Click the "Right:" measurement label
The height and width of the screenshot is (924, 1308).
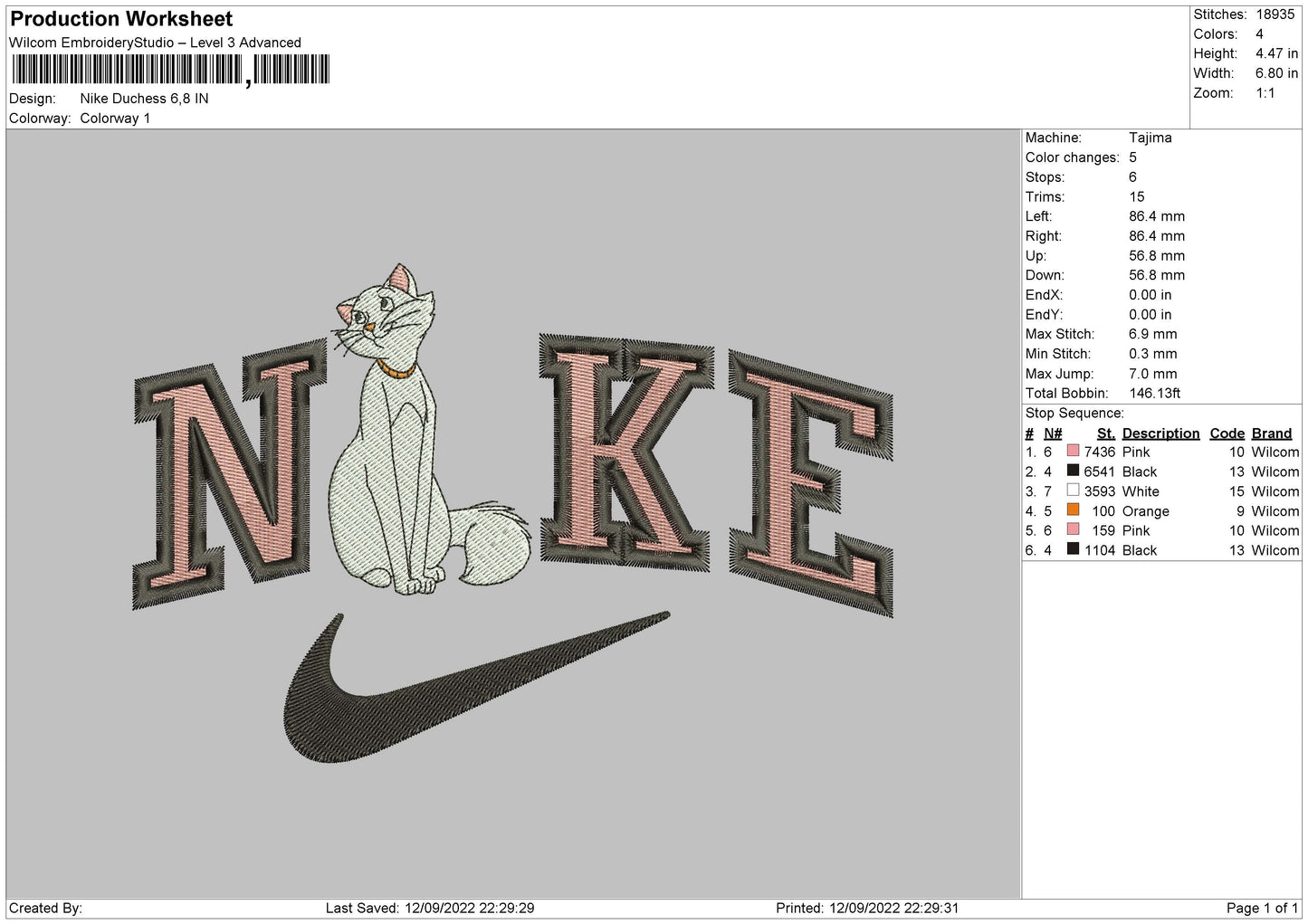coord(1043,236)
